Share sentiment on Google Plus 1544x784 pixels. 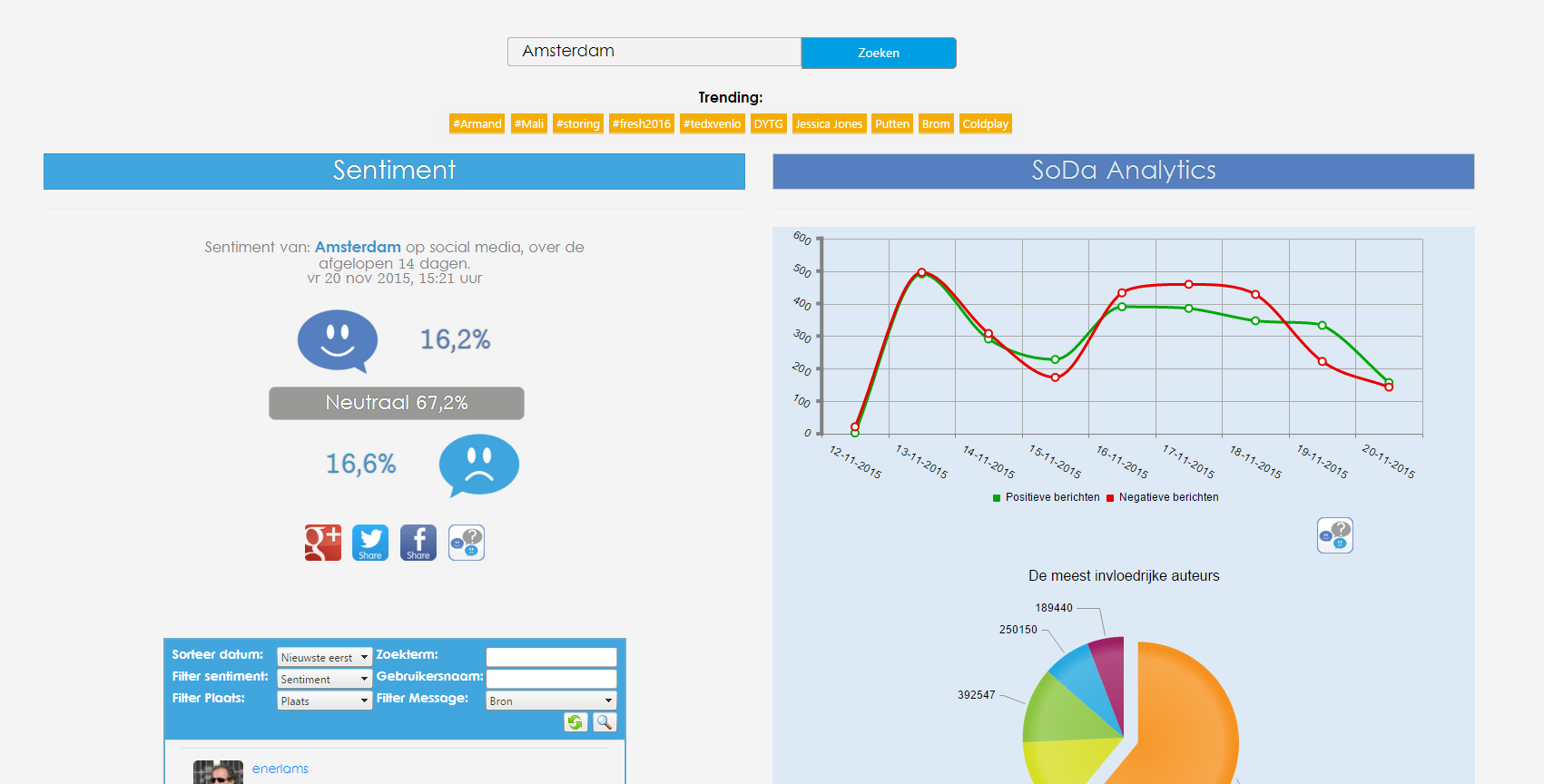323,543
